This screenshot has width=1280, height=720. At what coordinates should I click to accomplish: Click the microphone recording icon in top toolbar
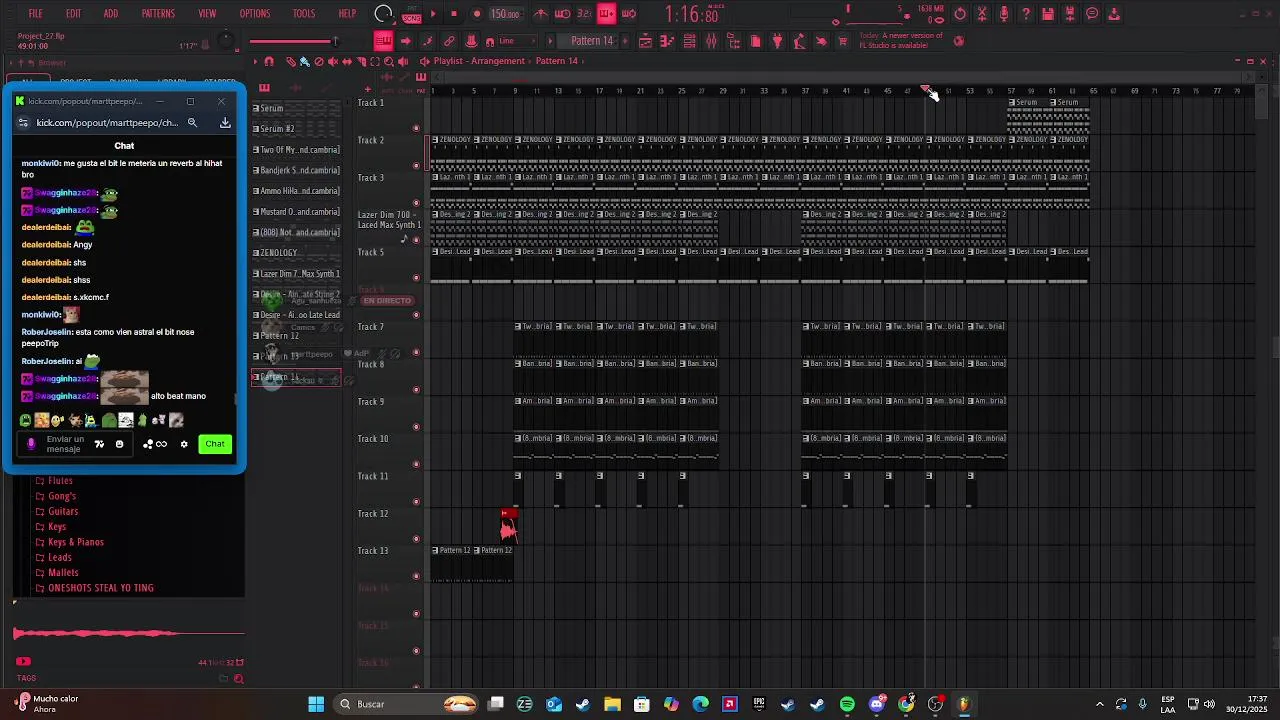[x=1004, y=14]
